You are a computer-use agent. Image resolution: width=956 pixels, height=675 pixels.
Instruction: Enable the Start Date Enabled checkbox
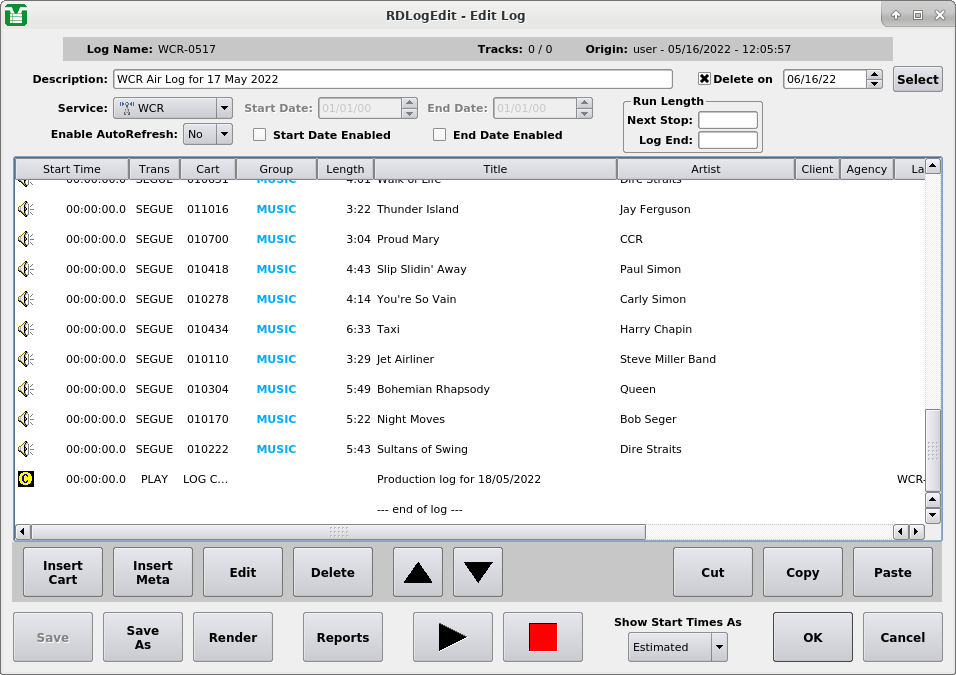point(260,135)
